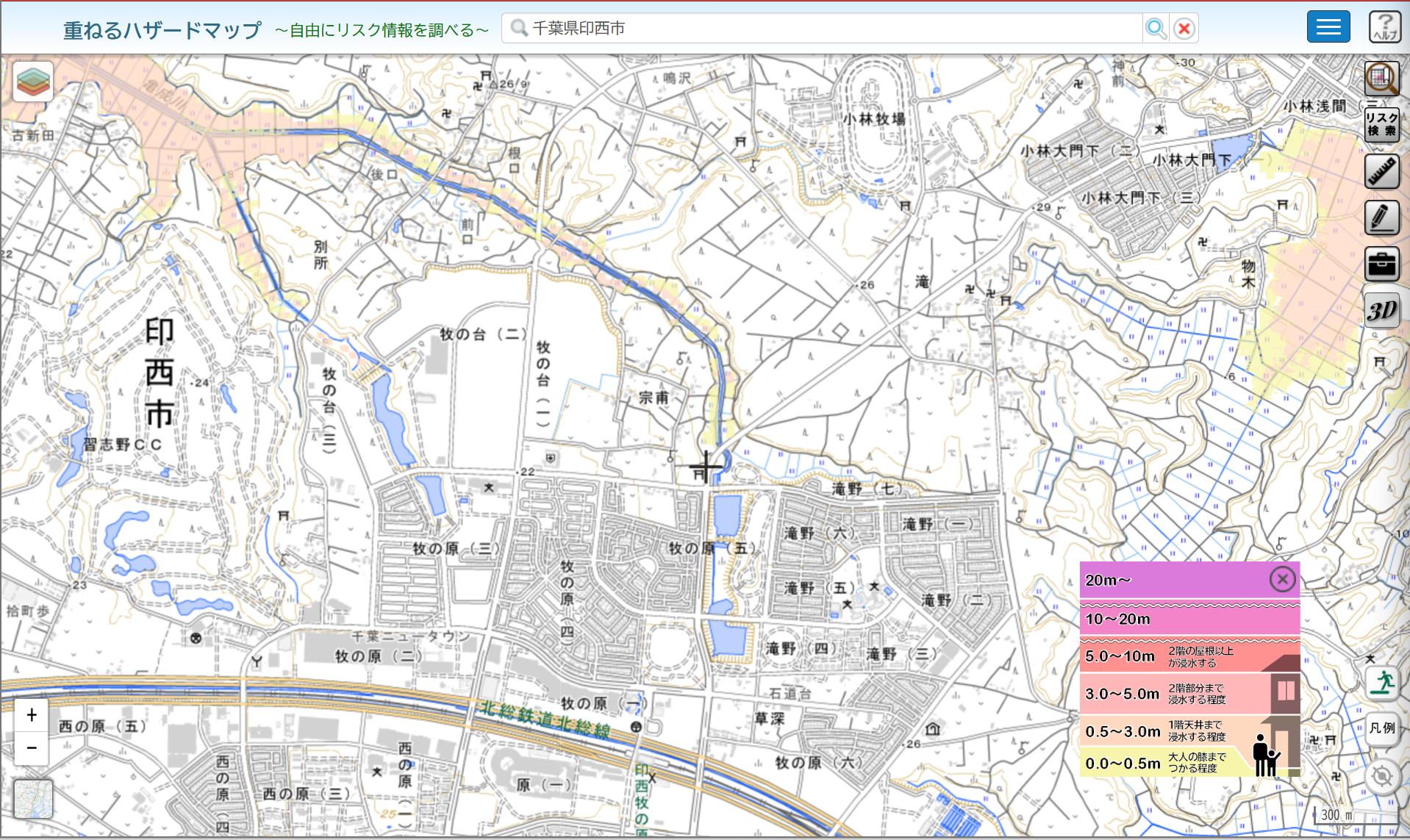Zoom in using the plus button
The width and height of the screenshot is (1410, 840).
click(31, 715)
